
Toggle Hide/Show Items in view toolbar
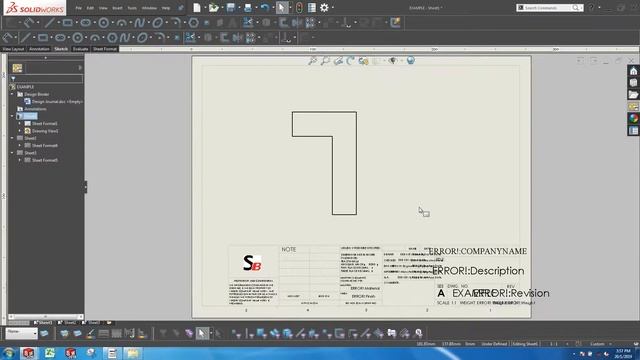click(x=392, y=61)
